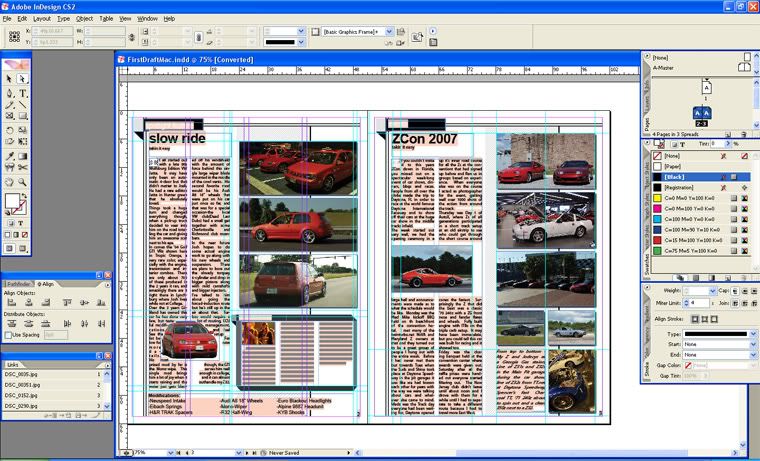Viewport: 760px width, 461px height.
Task: Select the Type tool in toolbox
Action: pyautogui.click(x=23, y=92)
